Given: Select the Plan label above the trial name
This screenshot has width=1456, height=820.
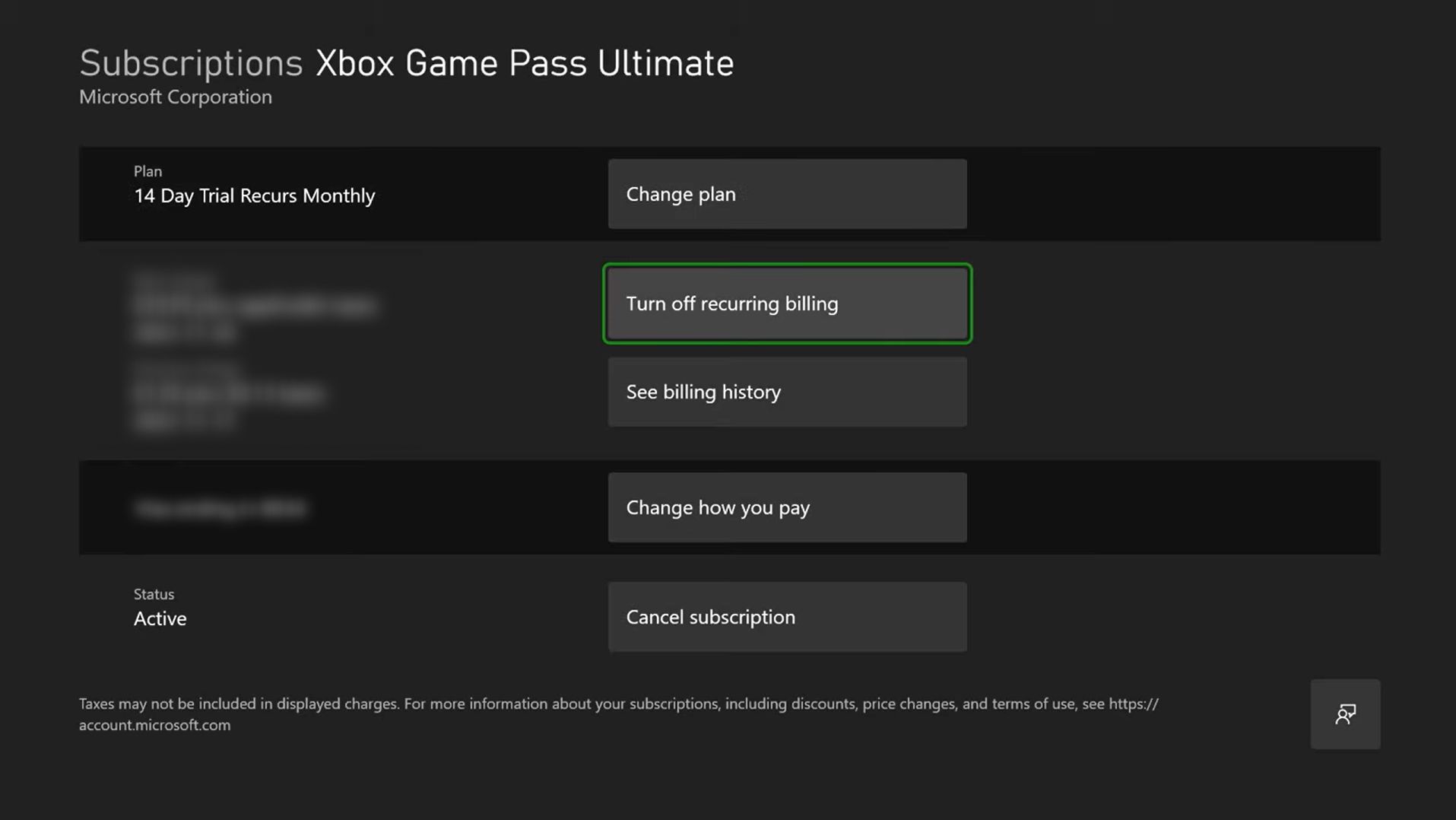Looking at the screenshot, I should pos(148,171).
